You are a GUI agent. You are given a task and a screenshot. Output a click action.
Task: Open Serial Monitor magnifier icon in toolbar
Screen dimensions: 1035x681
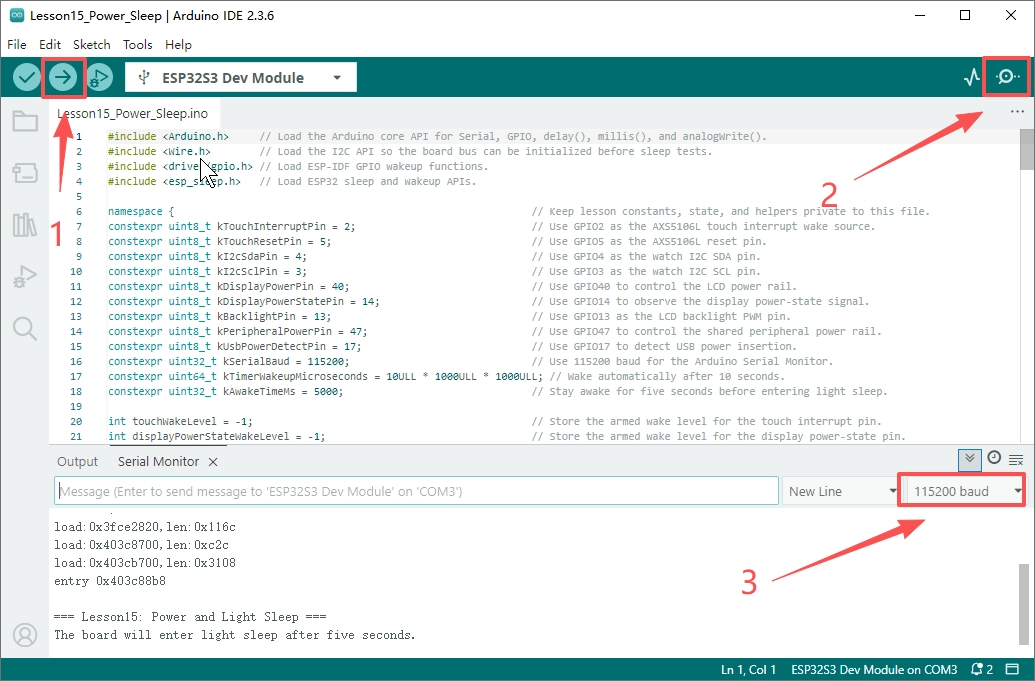point(1007,77)
